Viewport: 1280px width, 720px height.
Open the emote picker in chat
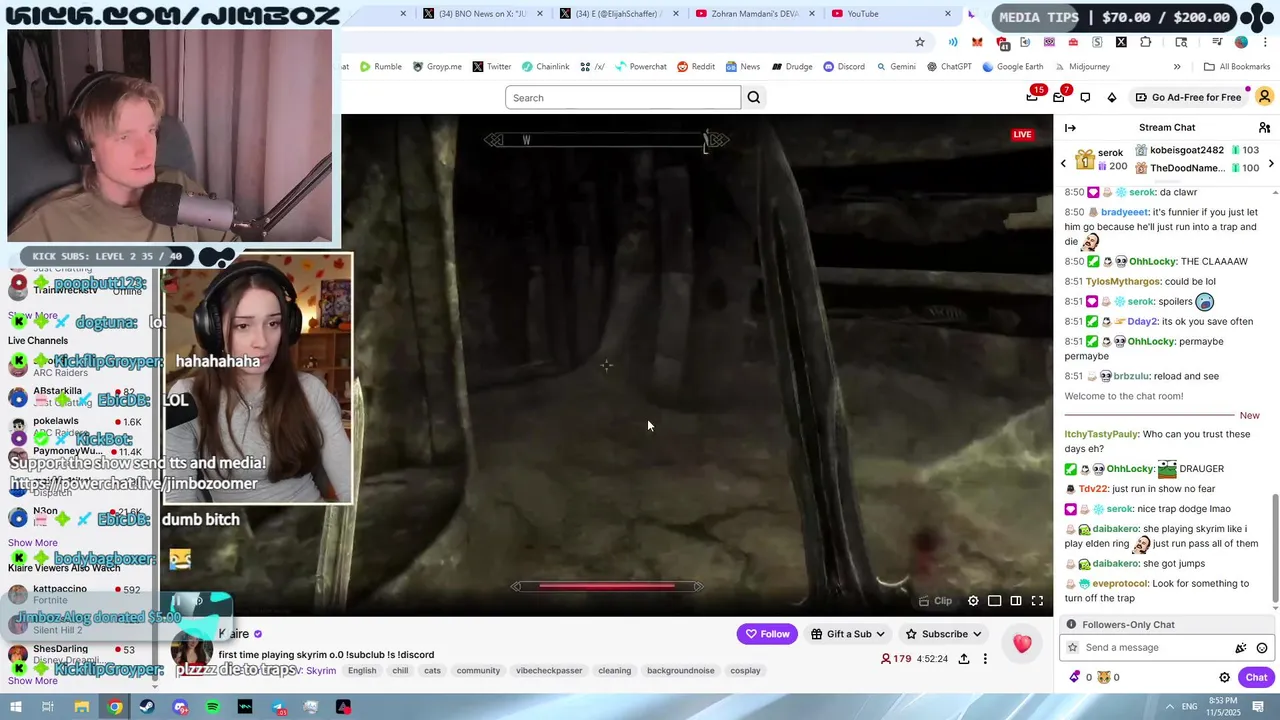1262,648
